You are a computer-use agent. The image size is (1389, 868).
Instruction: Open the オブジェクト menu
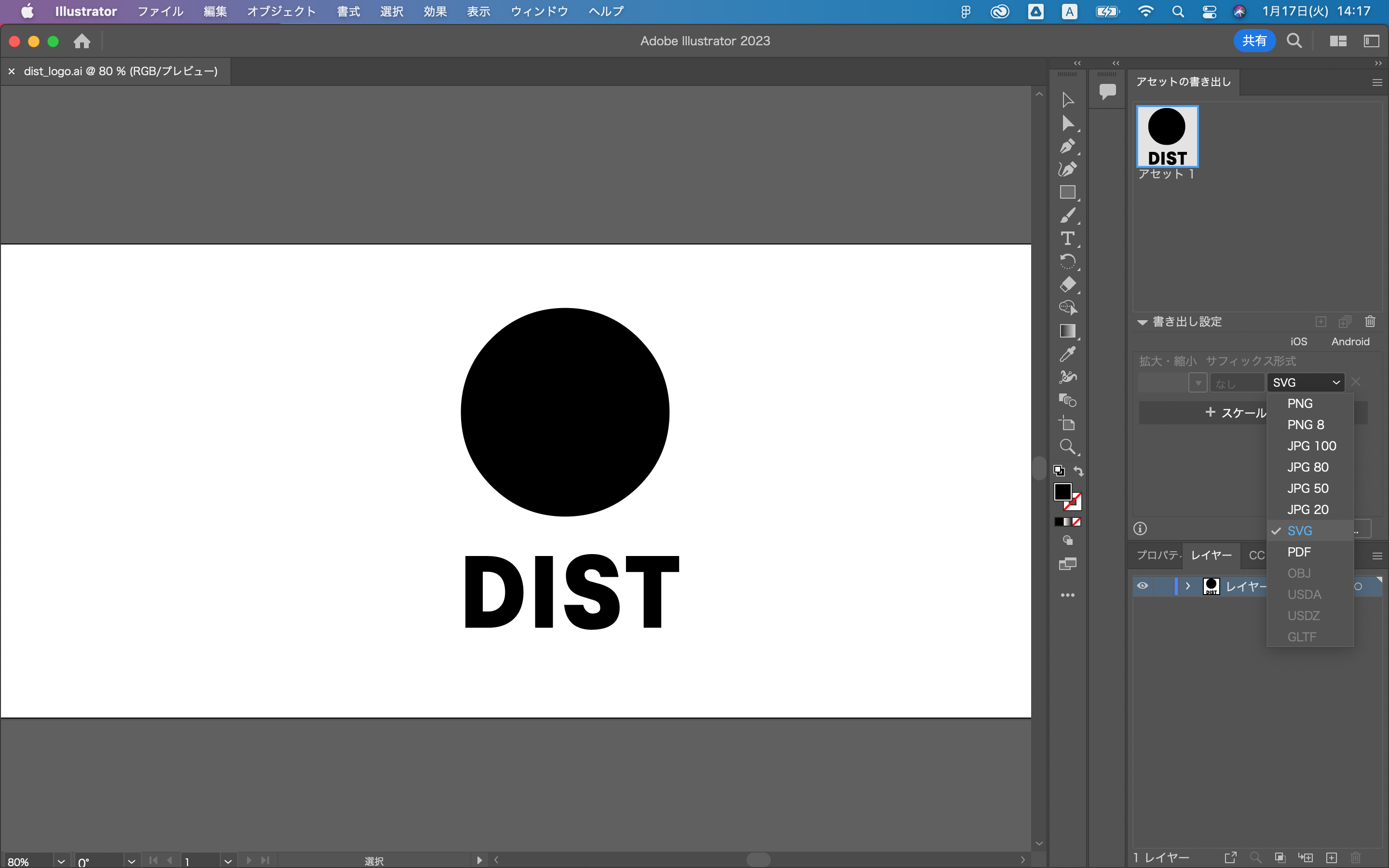pyautogui.click(x=281, y=12)
